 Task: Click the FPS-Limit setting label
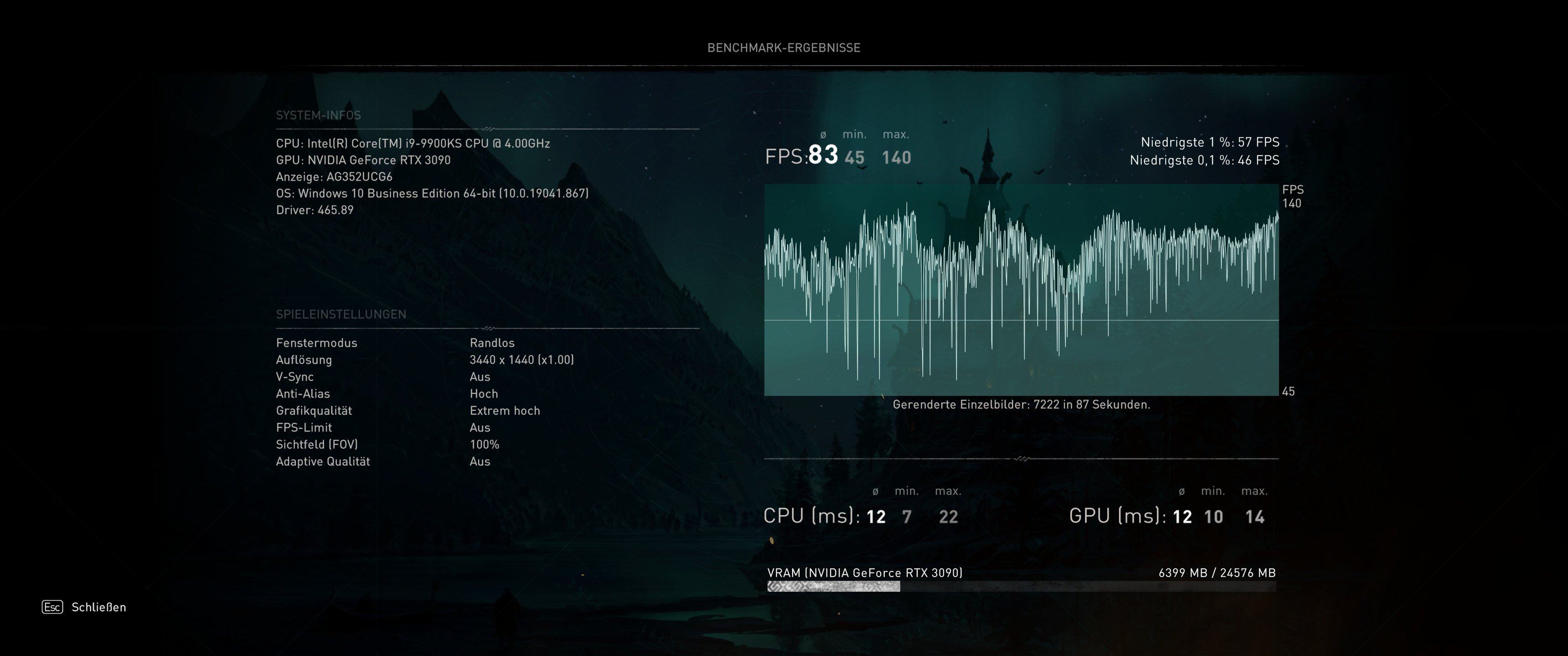tap(304, 428)
